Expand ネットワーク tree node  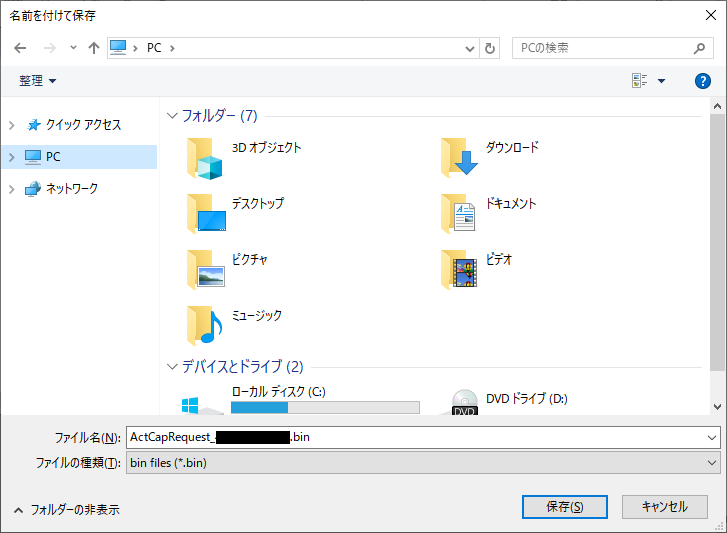(12, 189)
